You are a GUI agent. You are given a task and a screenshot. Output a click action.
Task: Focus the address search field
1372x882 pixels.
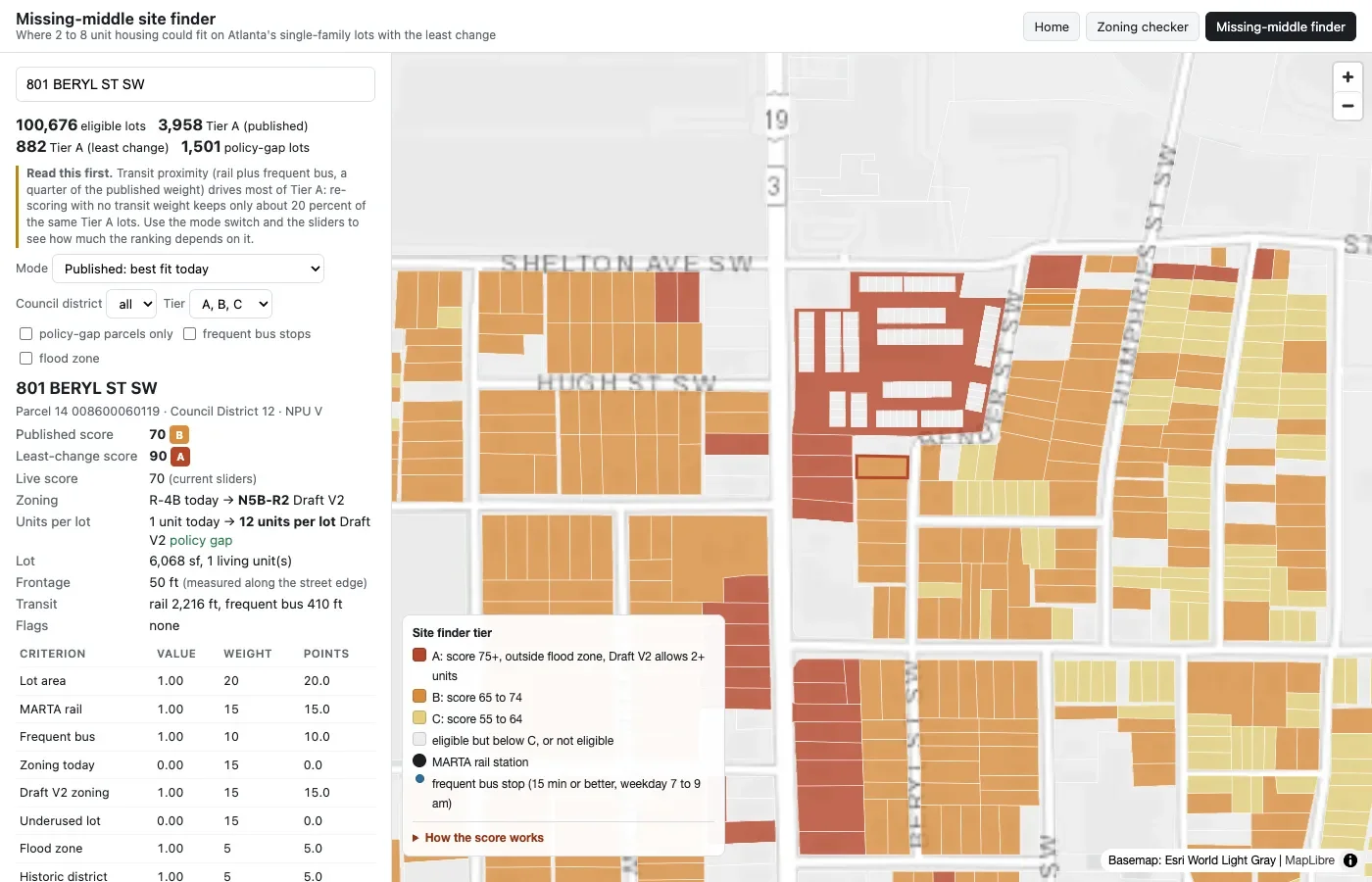click(195, 84)
